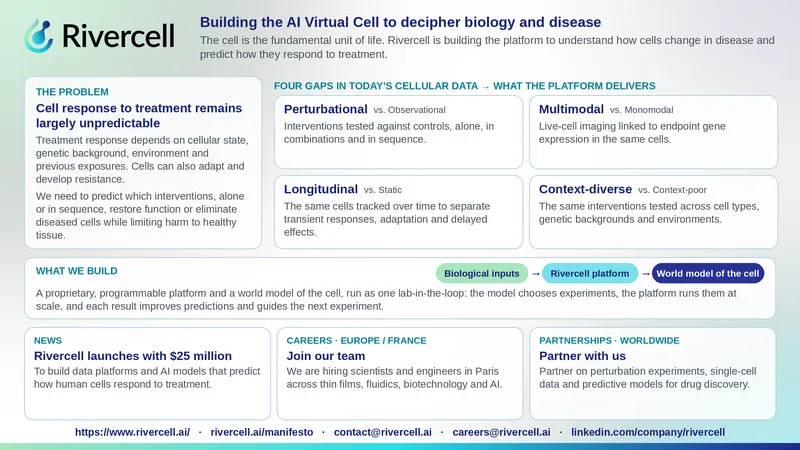Click 'Rivercell launches with $25 million' headline

133,356
